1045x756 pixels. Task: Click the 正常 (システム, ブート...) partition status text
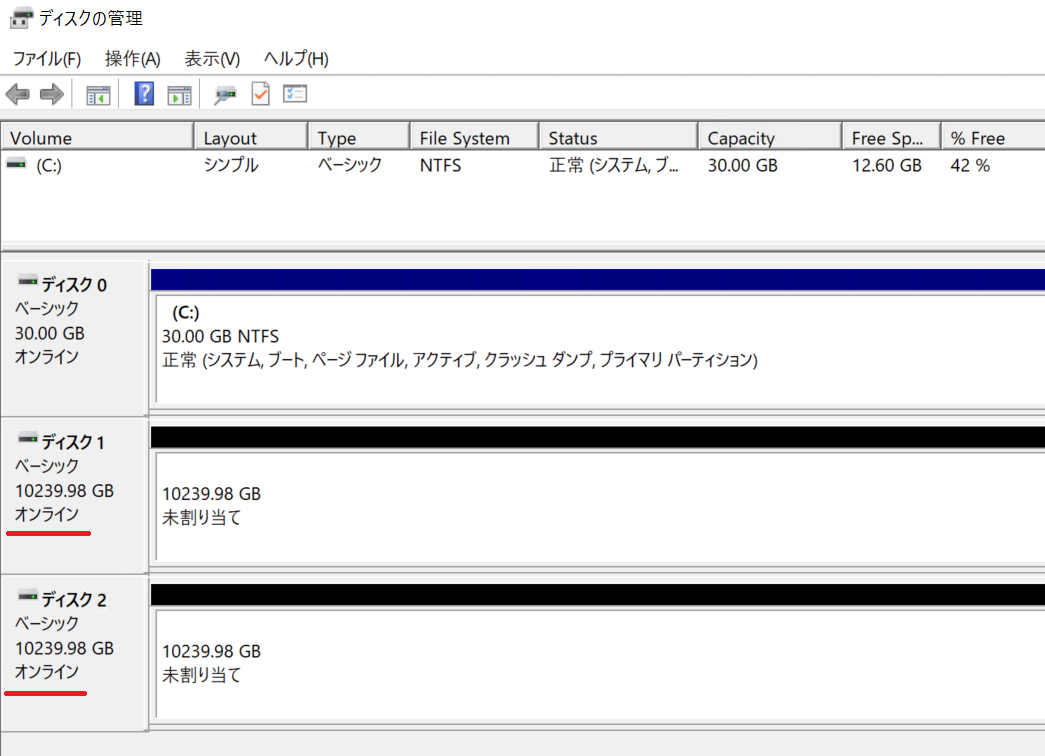click(460, 360)
